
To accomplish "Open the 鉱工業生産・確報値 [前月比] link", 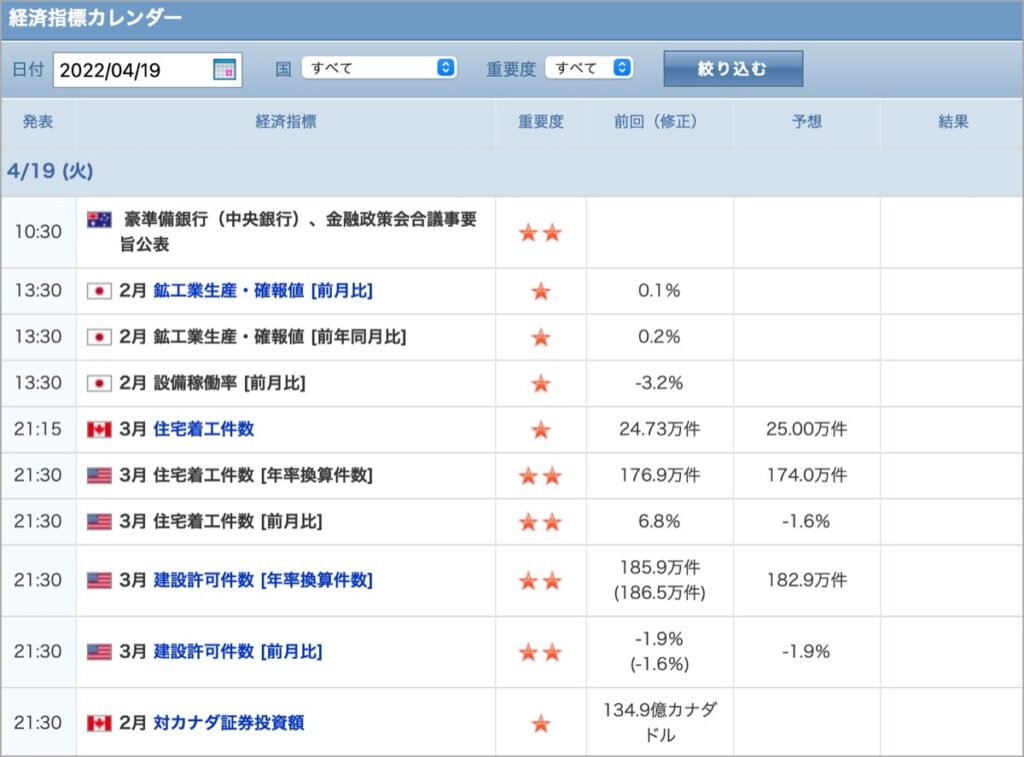I will (x=263, y=291).
